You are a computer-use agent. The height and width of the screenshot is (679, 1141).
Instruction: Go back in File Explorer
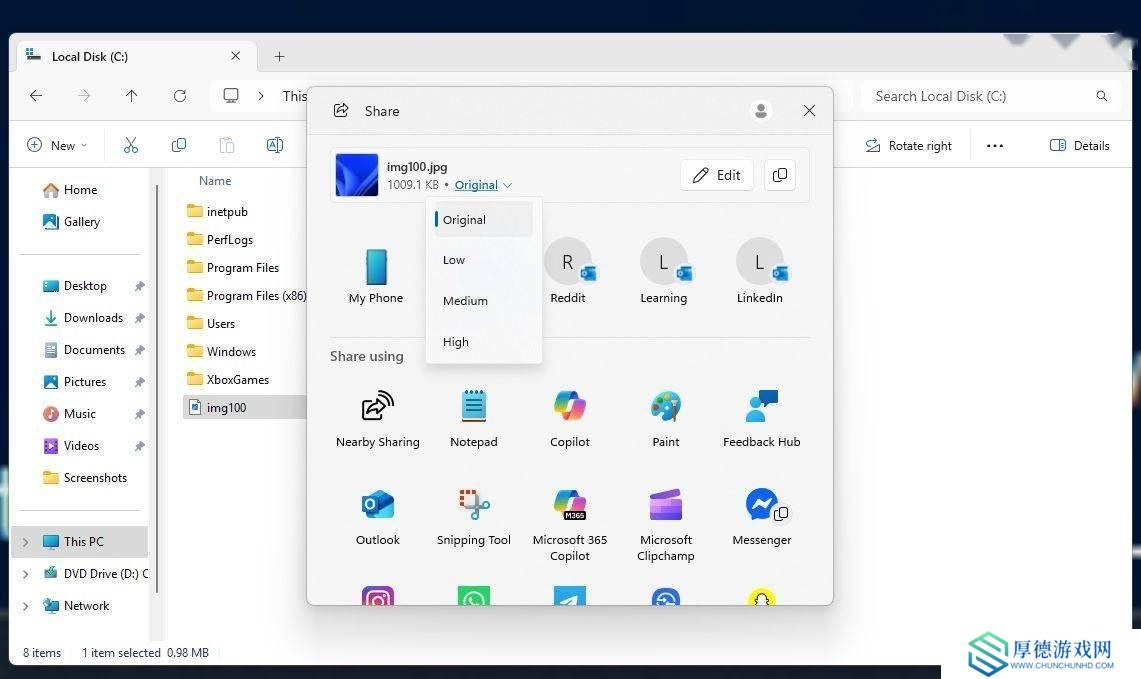[36, 95]
